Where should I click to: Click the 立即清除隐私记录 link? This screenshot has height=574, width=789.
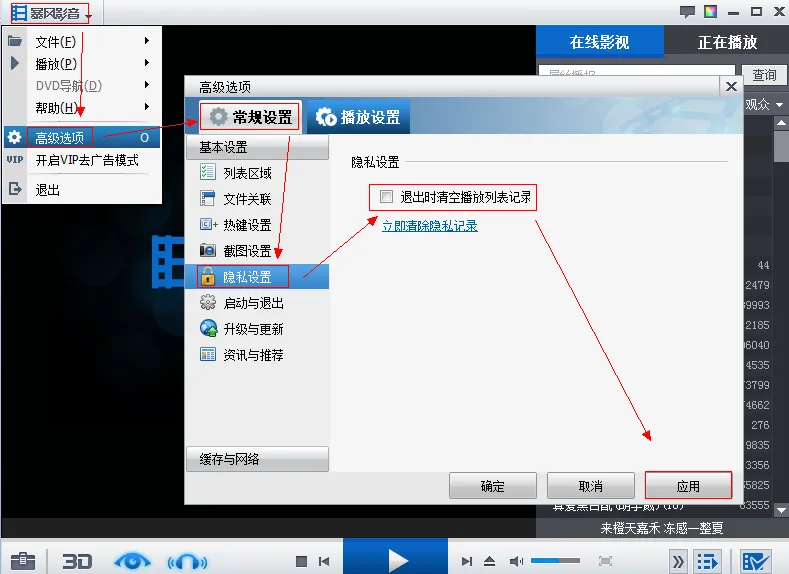[430, 226]
